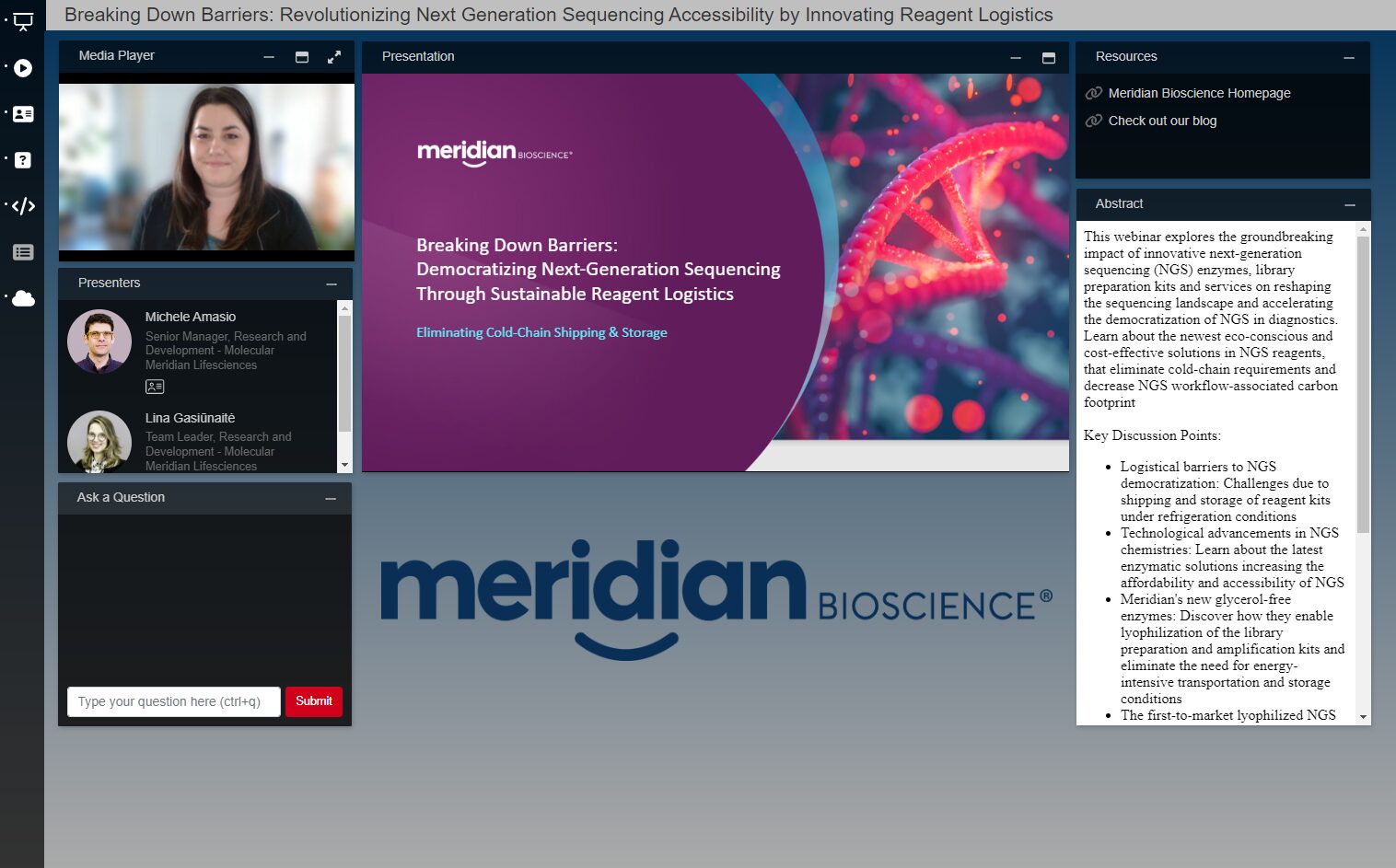Select the code brackets icon in sidebar
Screen dimensions: 1396x868
(x=23, y=206)
